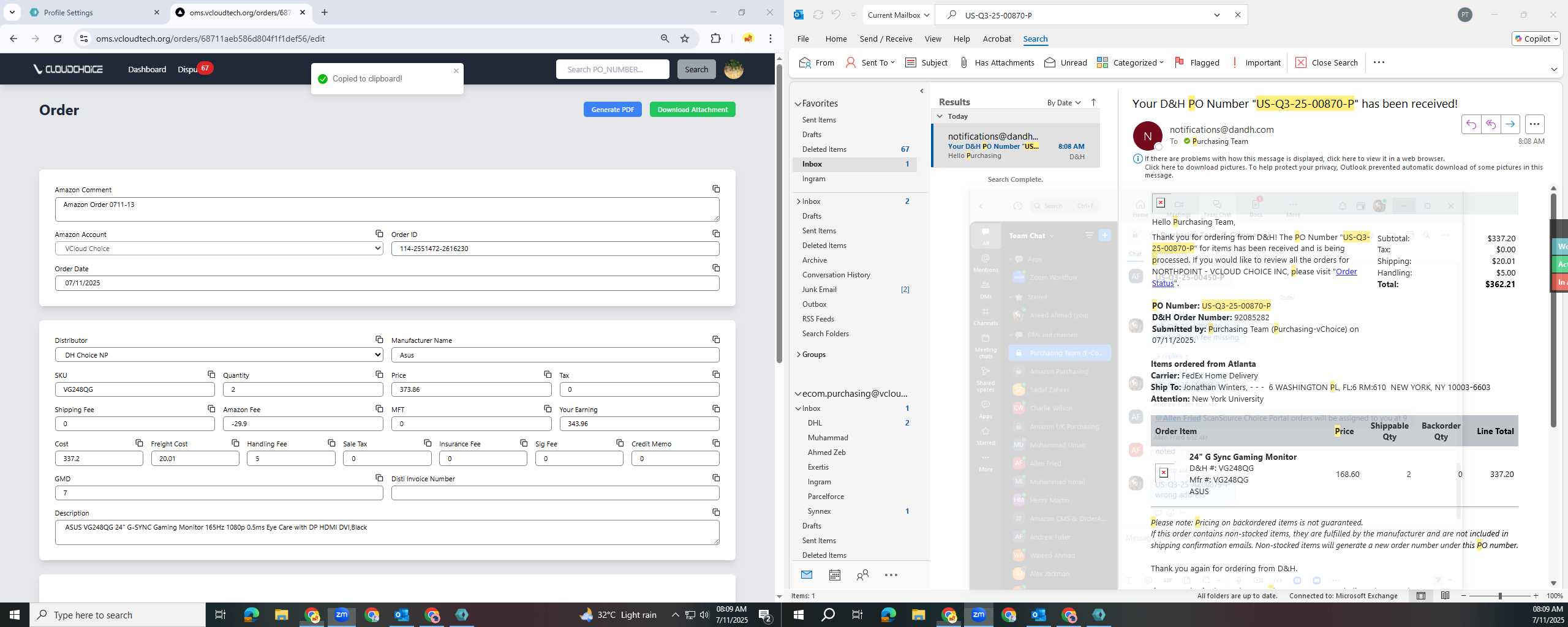
Task: Switch to the Home ribbon tab
Action: 835,39
